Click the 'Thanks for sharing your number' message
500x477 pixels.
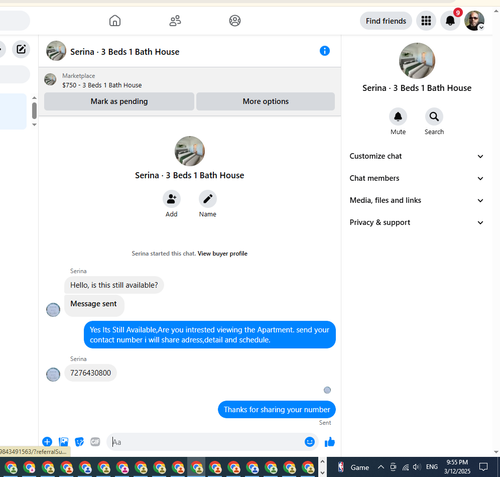click(x=277, y=410)
